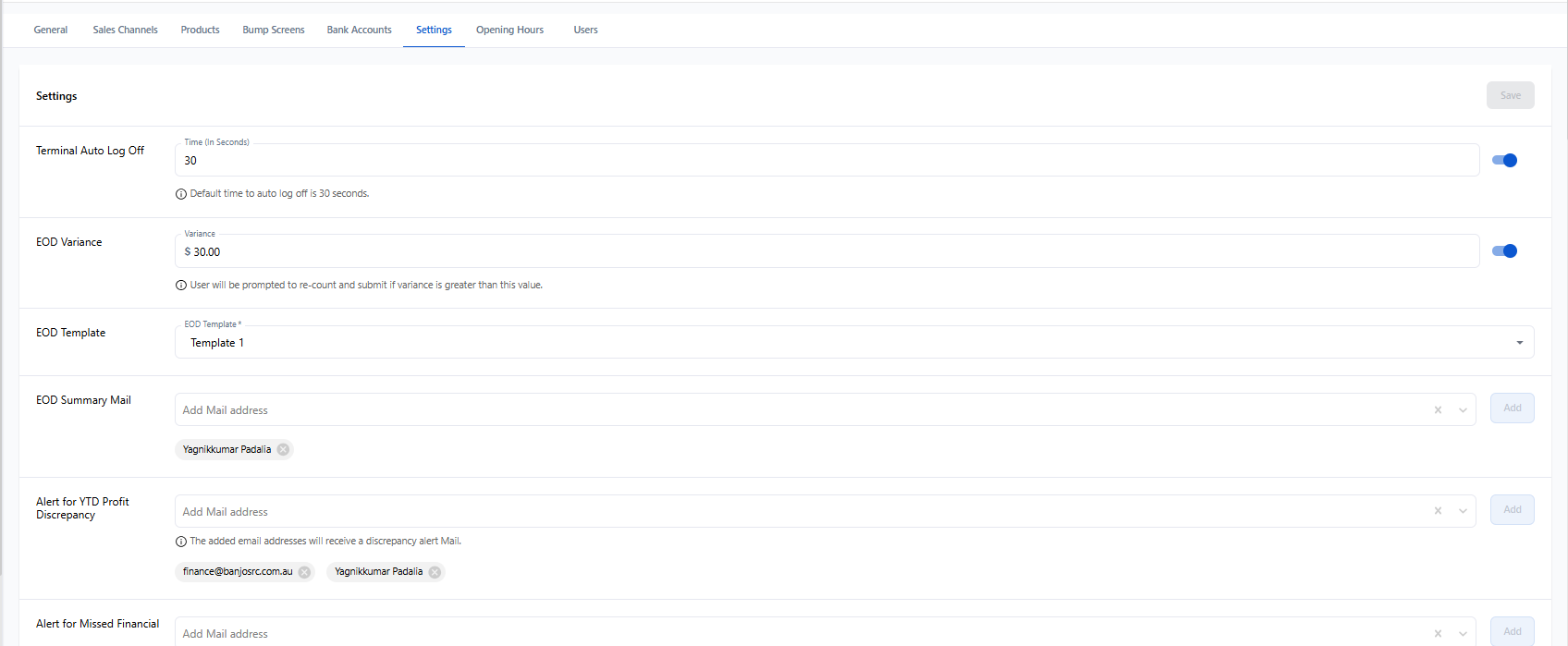Screen dimensions: 1568x646
Task: Open the Opening Hours tab
Action: (x=509, y=30)
